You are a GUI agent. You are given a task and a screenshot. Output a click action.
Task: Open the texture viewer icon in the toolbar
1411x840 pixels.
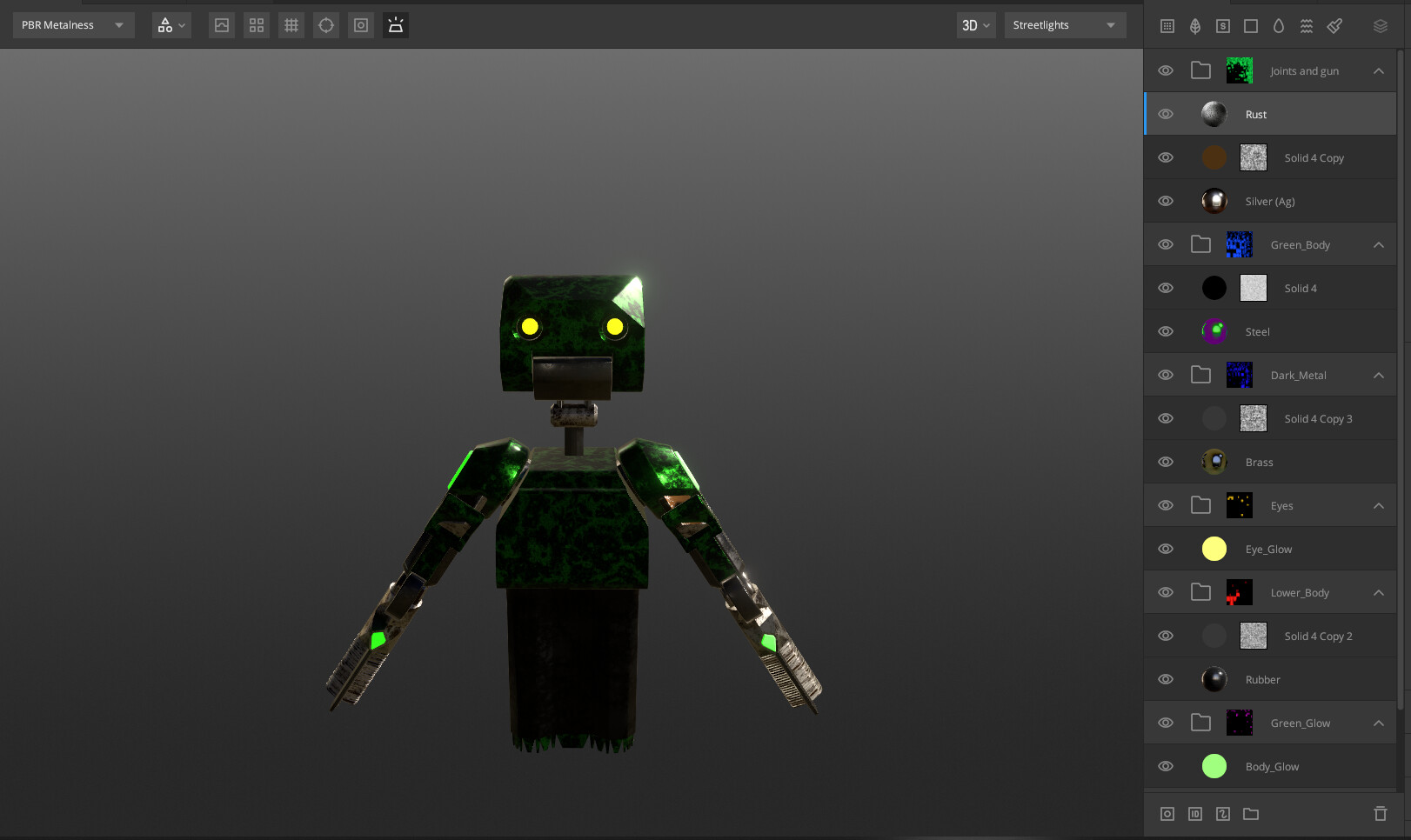coord(221,24)
